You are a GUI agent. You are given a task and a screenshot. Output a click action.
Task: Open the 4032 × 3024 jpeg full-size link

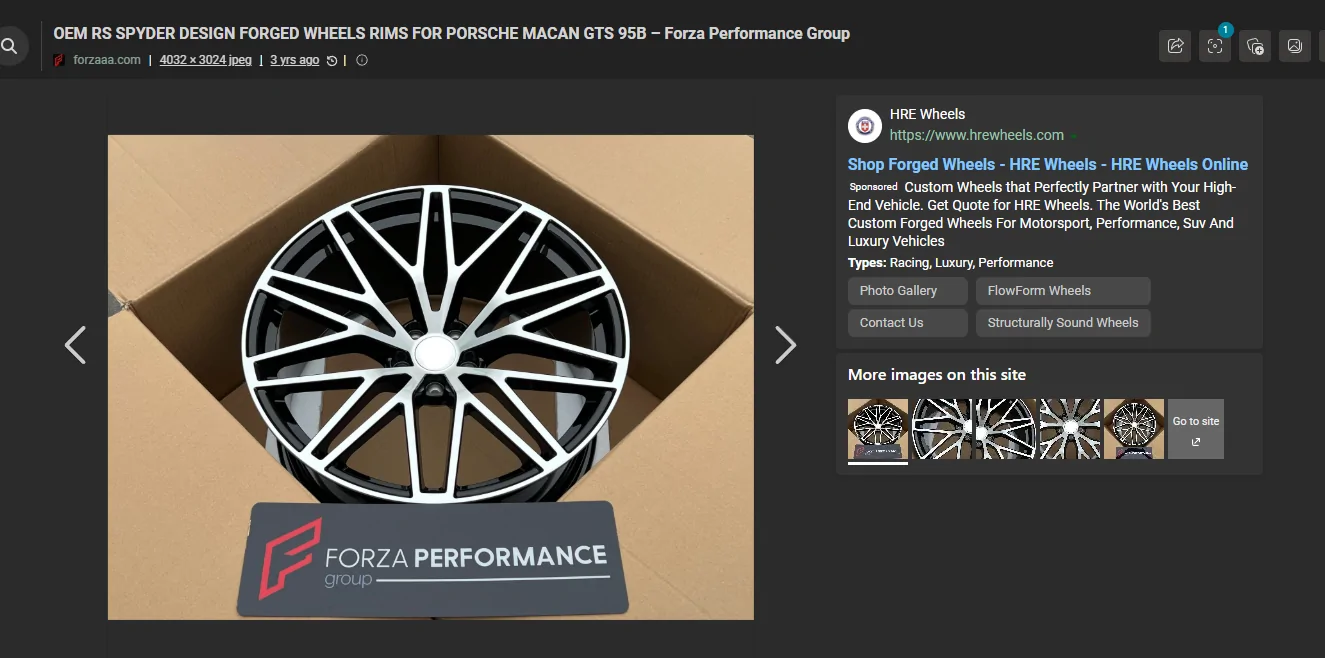pos(205,59)
